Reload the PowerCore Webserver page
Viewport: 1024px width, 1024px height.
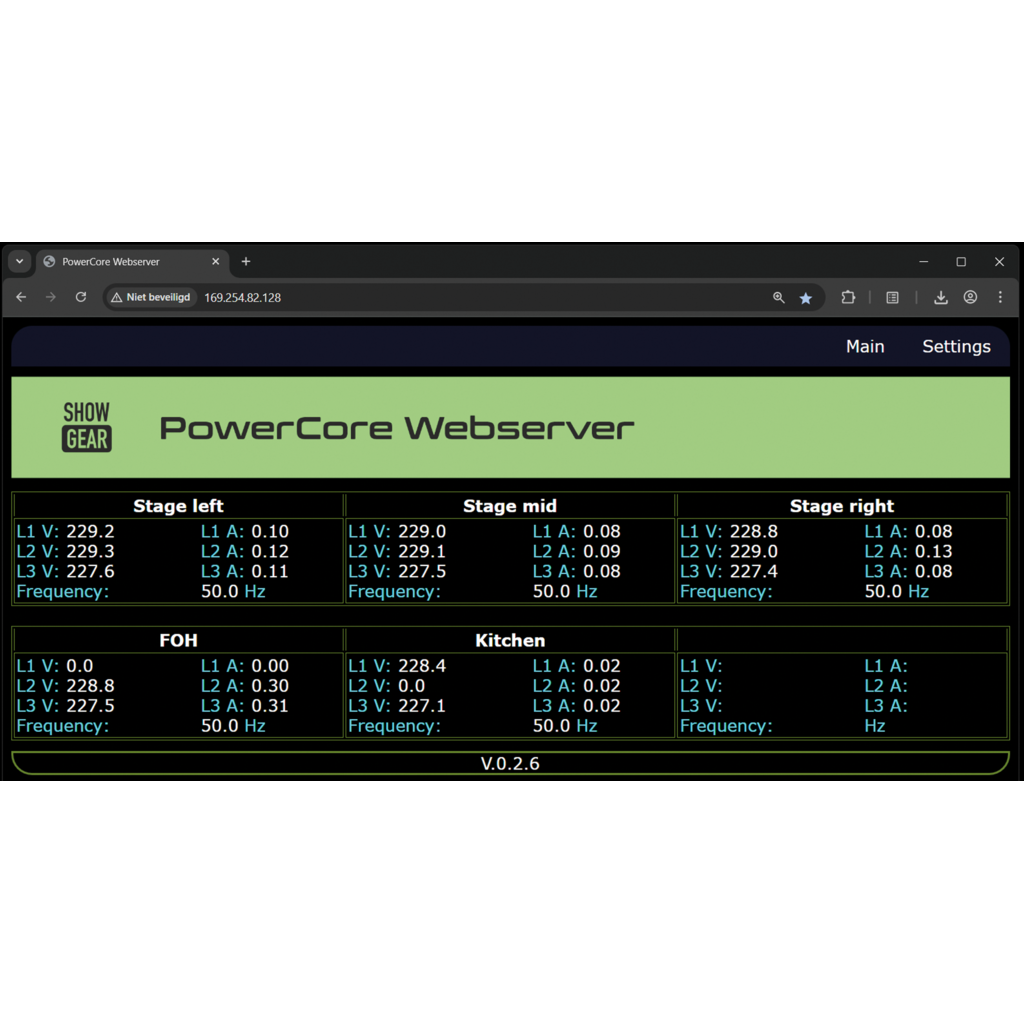[x=81, y=298]
